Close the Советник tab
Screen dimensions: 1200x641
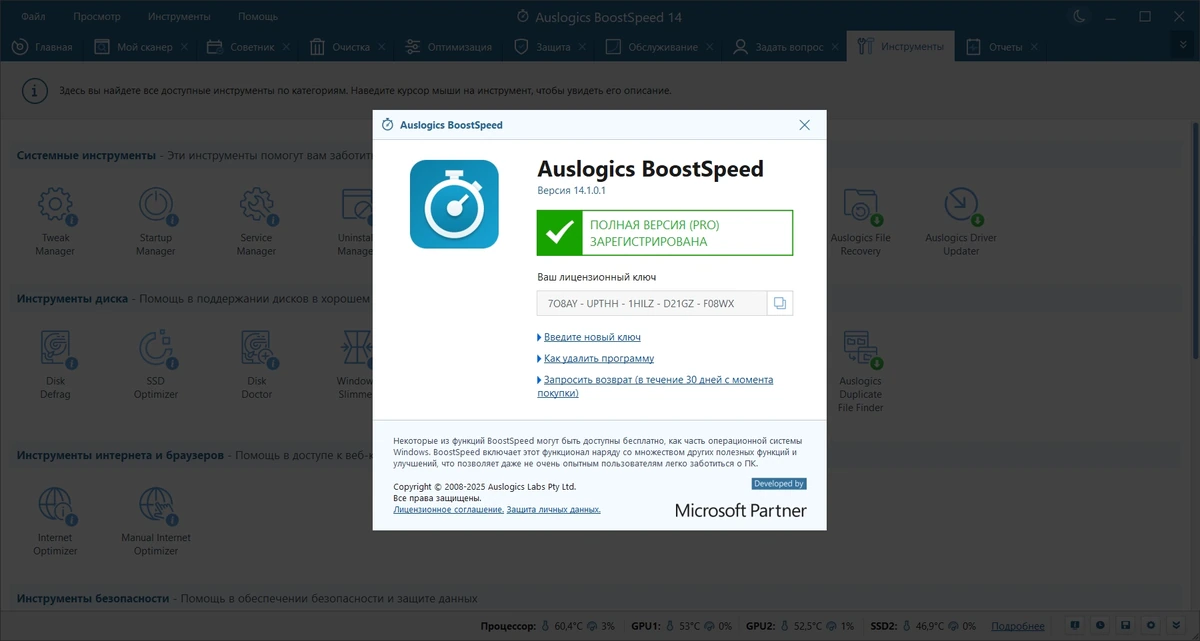point(287,47)
